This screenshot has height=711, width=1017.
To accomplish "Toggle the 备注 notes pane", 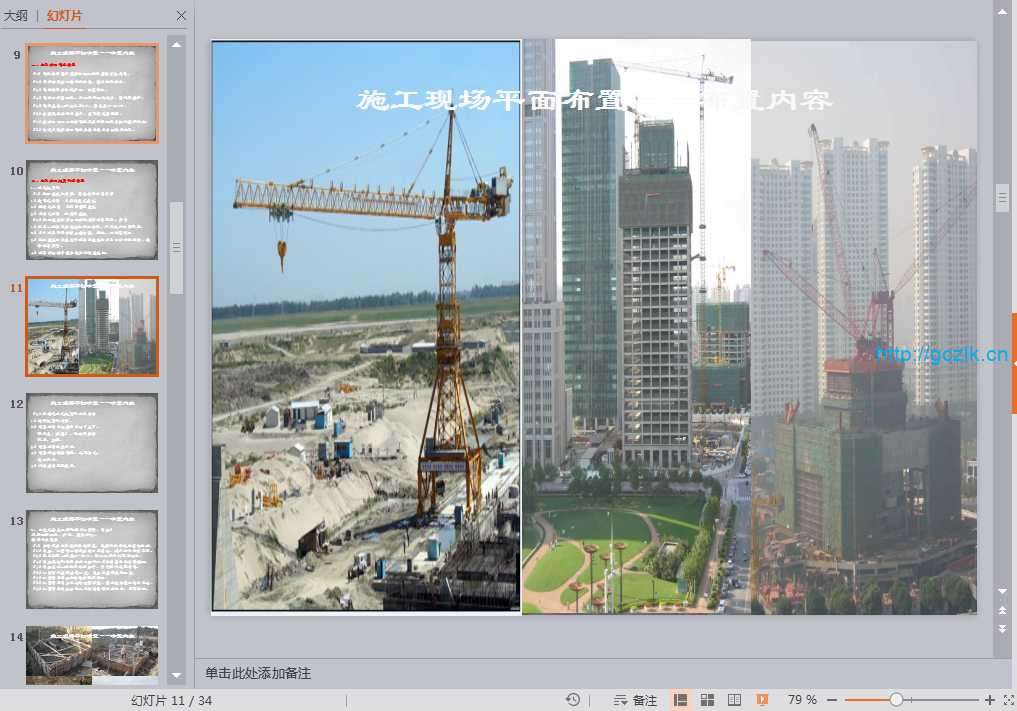I will click(x=636, y=700).
